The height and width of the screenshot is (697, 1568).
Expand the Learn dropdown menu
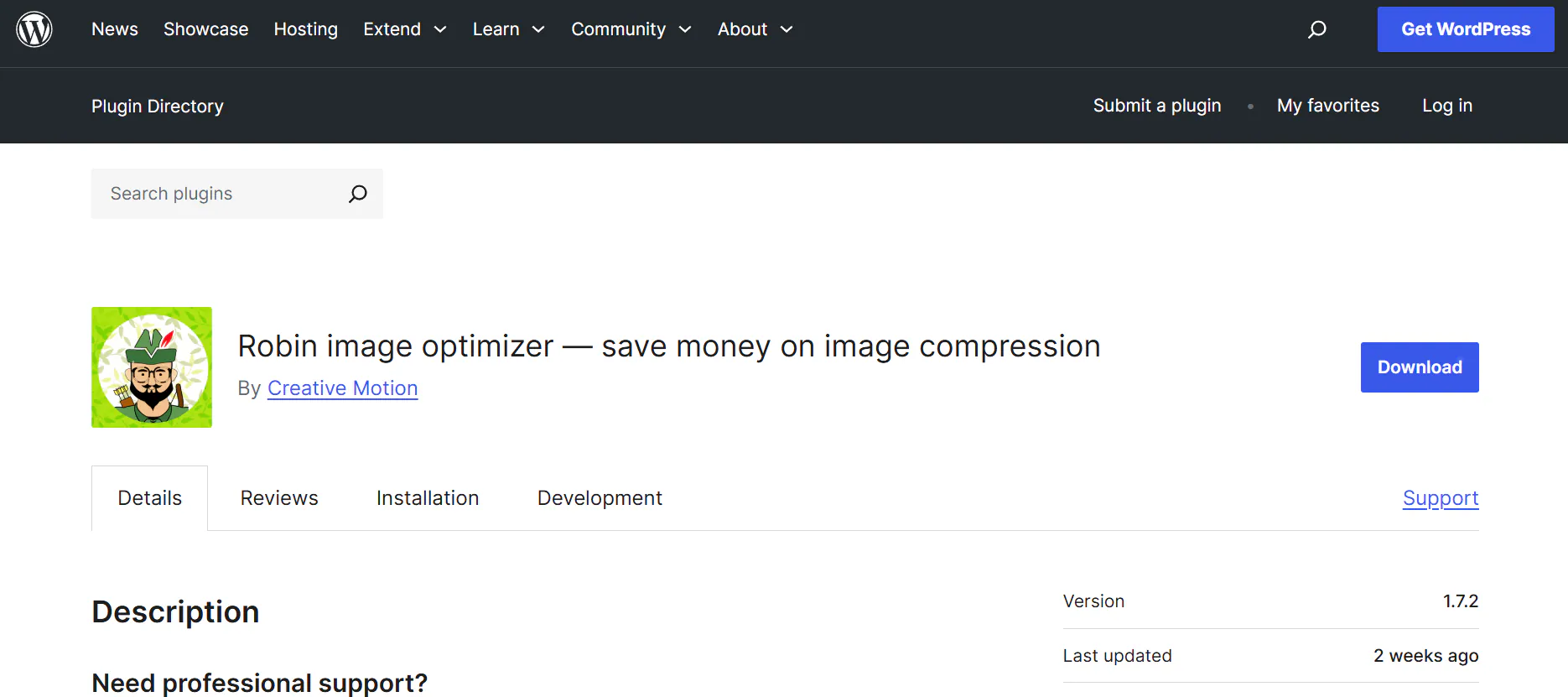point(509,29)
